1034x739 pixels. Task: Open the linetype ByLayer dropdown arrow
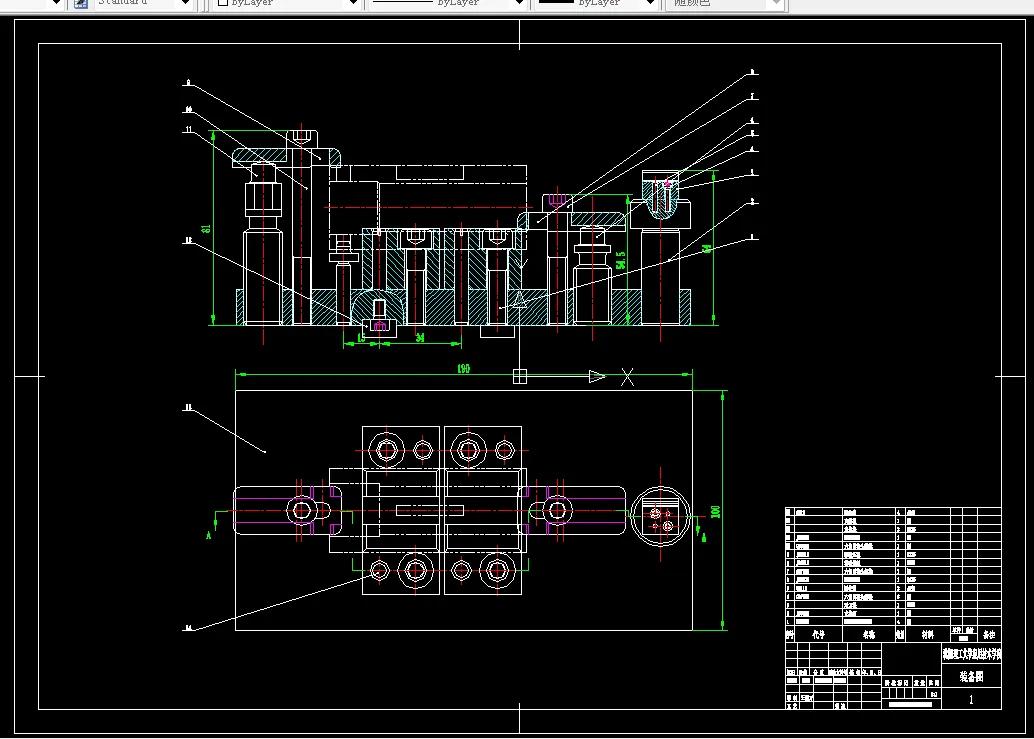point(520,3)
